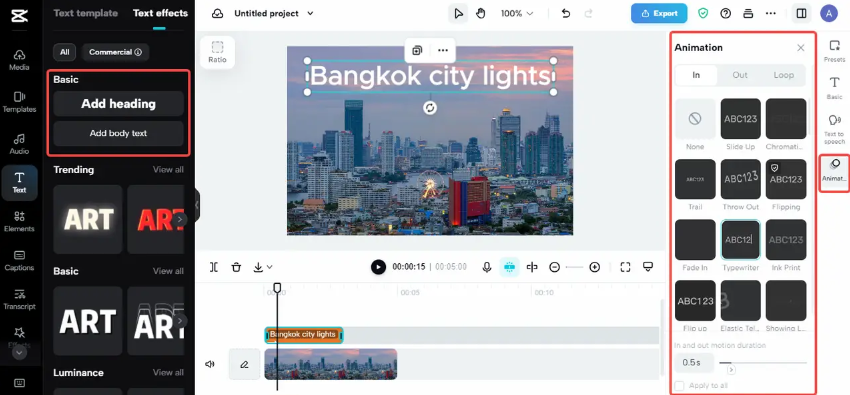Mute the video track audio
This screenshot has width=850, height=395.
210,364
